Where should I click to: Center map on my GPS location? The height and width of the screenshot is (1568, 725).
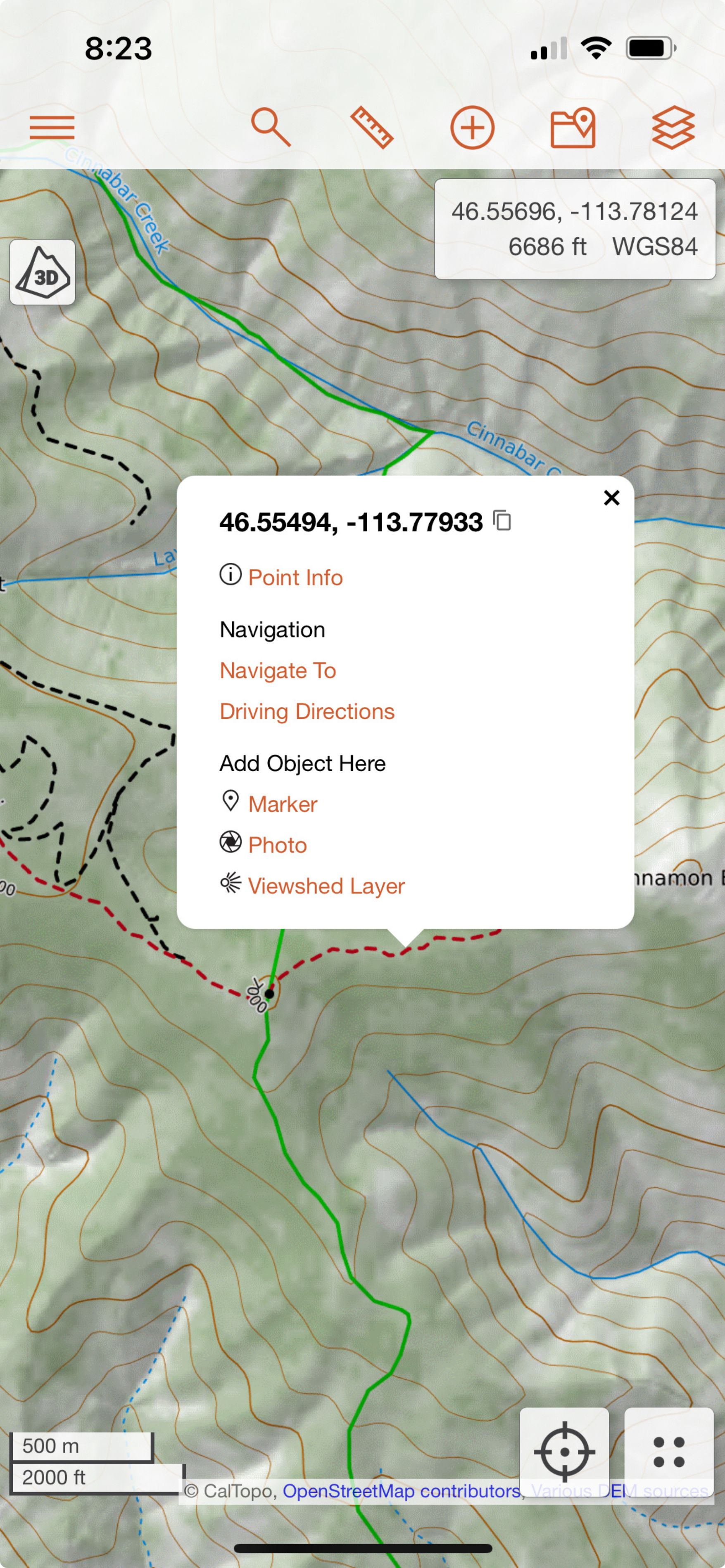pyautogui.click(x=564, y=1452)
